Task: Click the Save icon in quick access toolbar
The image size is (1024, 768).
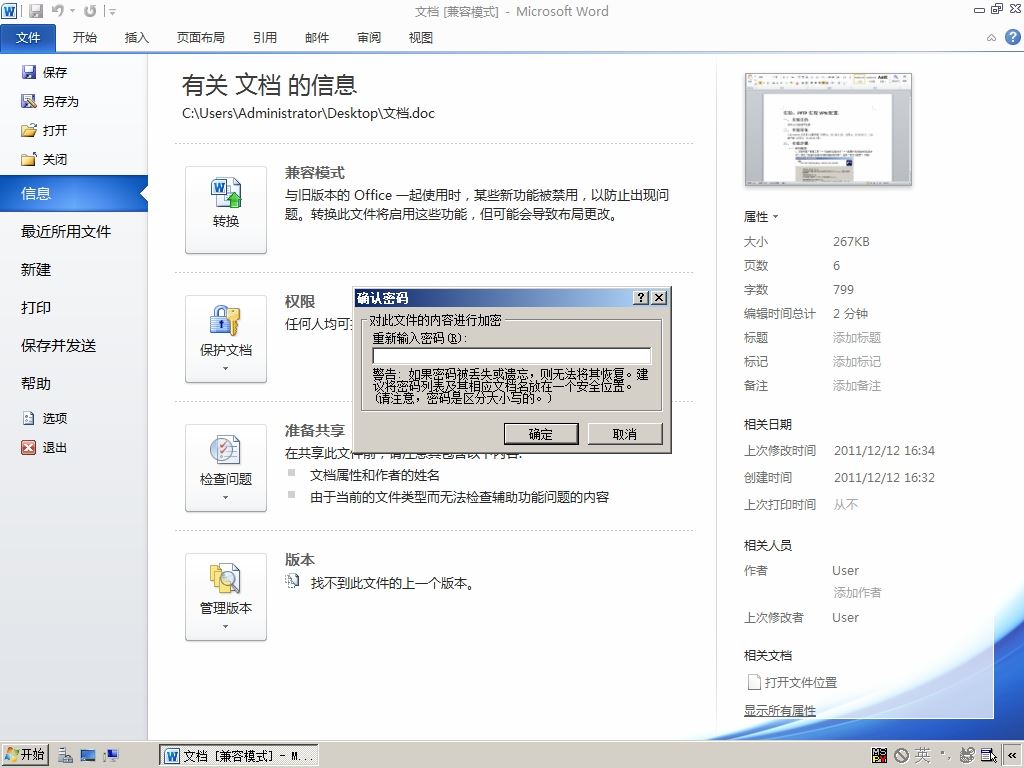Action: 35,10
